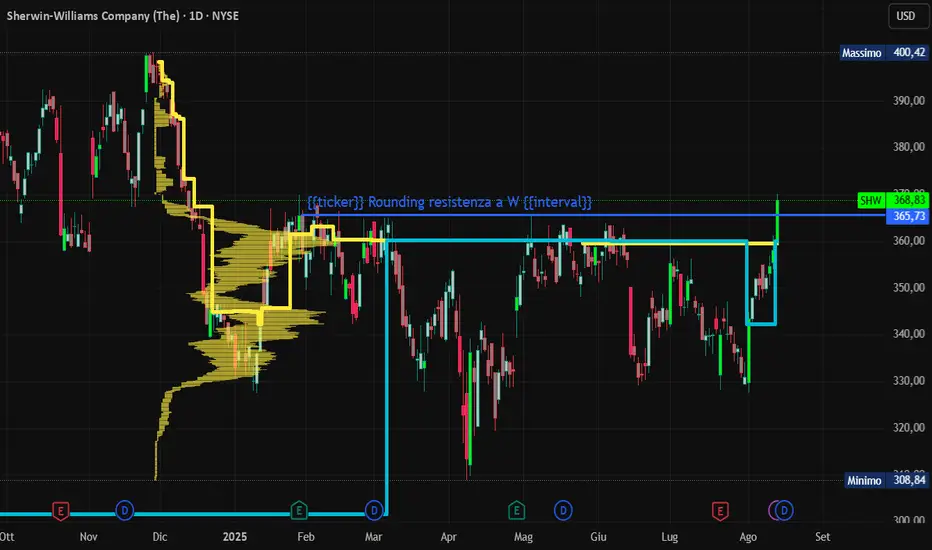Click the Feb label on time axis
Screen dimensions: 932x550
point(306,537)
